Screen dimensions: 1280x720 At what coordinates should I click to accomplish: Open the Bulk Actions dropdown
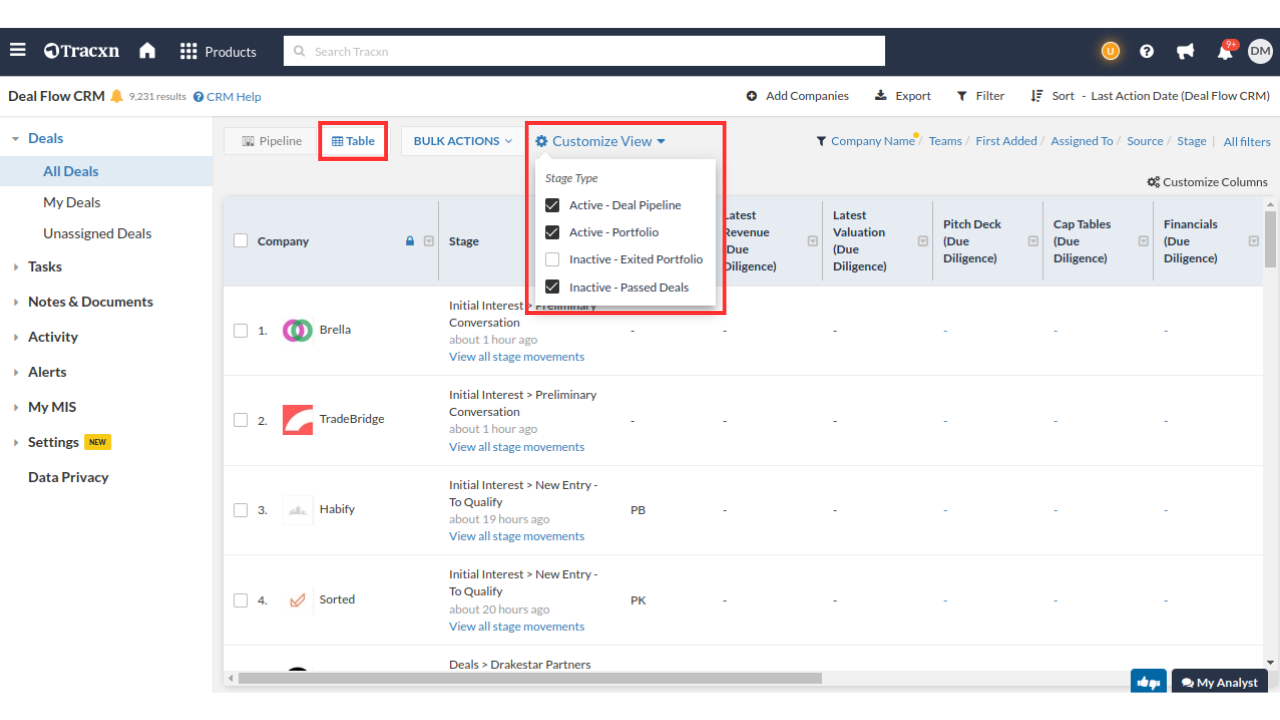coord(462,141)
